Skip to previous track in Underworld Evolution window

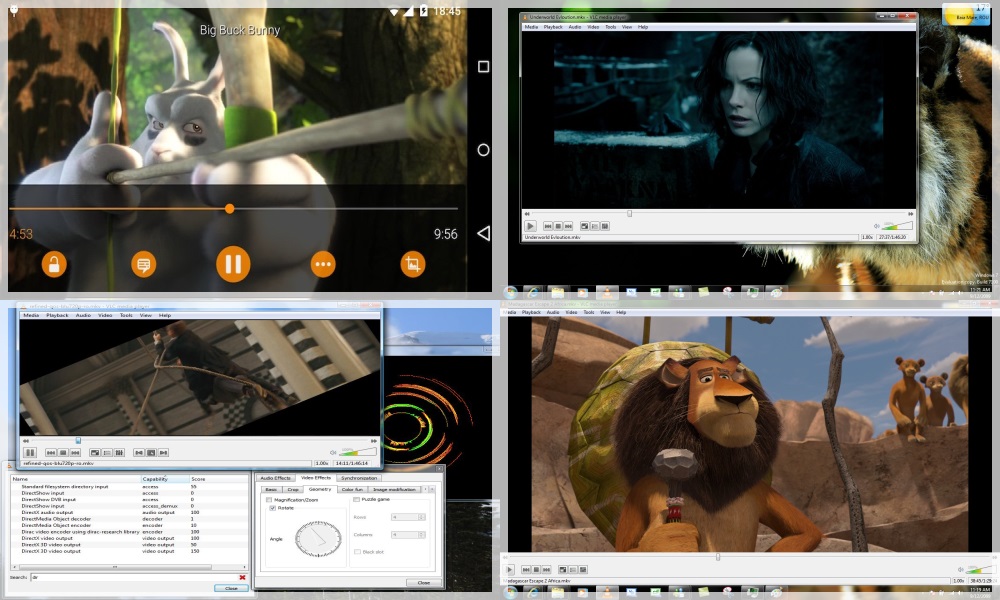(x=548, y=226)
